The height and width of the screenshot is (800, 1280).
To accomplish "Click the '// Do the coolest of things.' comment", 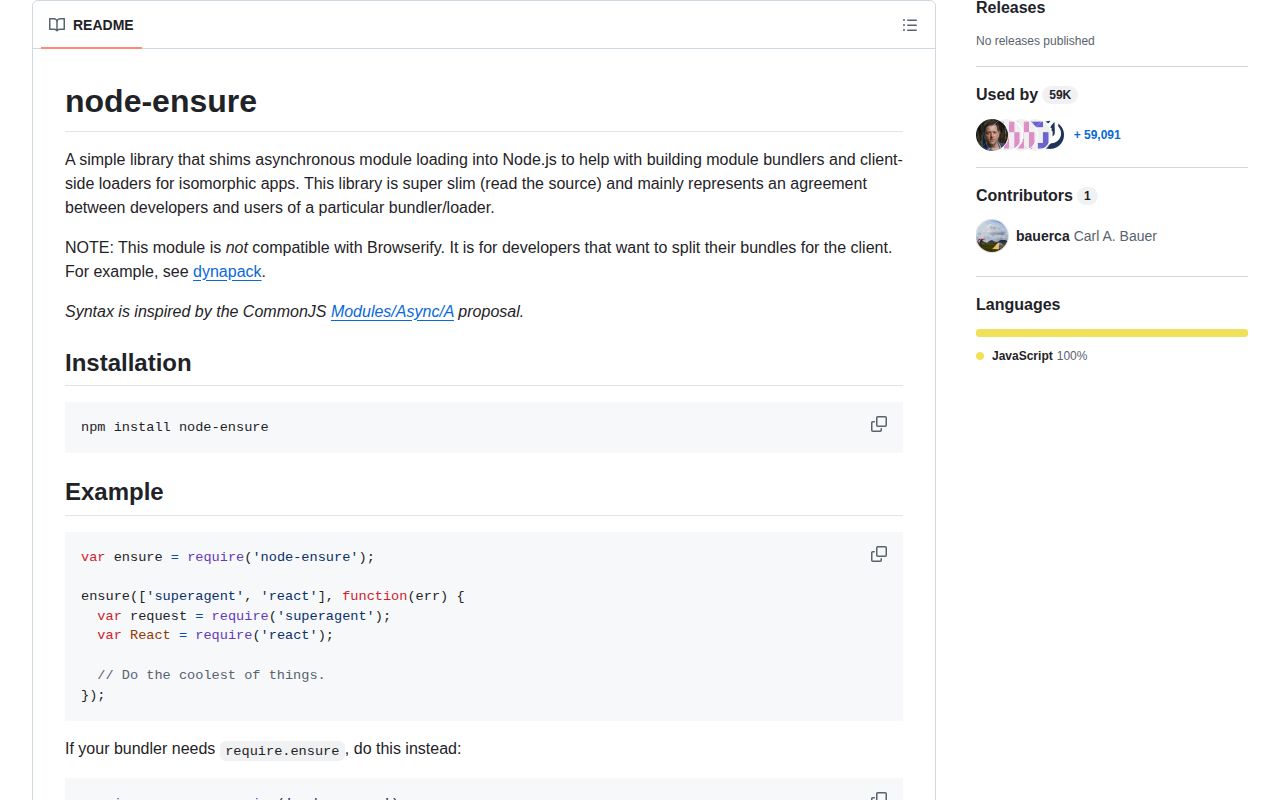I will (x=211, y=675).
